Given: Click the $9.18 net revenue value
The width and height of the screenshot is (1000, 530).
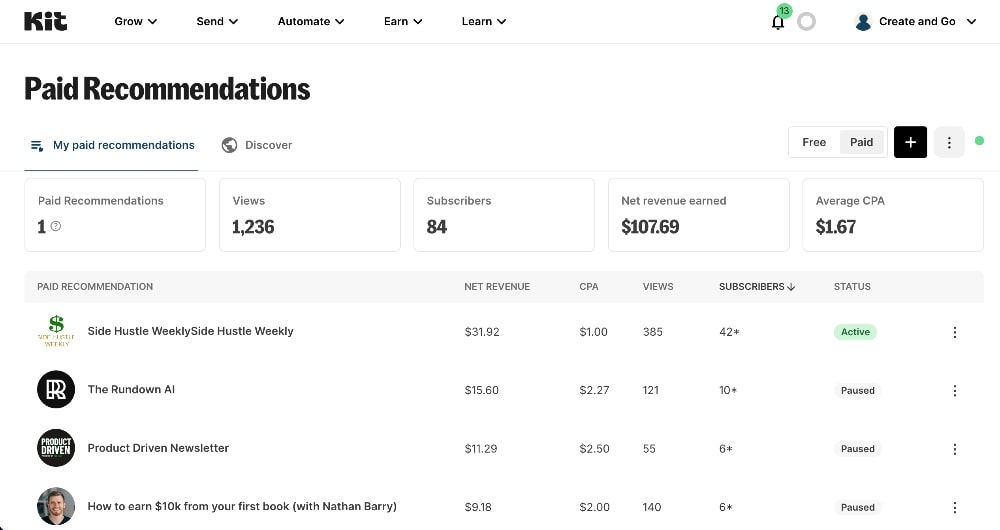Looking at the screenshot, I should 478,508.
